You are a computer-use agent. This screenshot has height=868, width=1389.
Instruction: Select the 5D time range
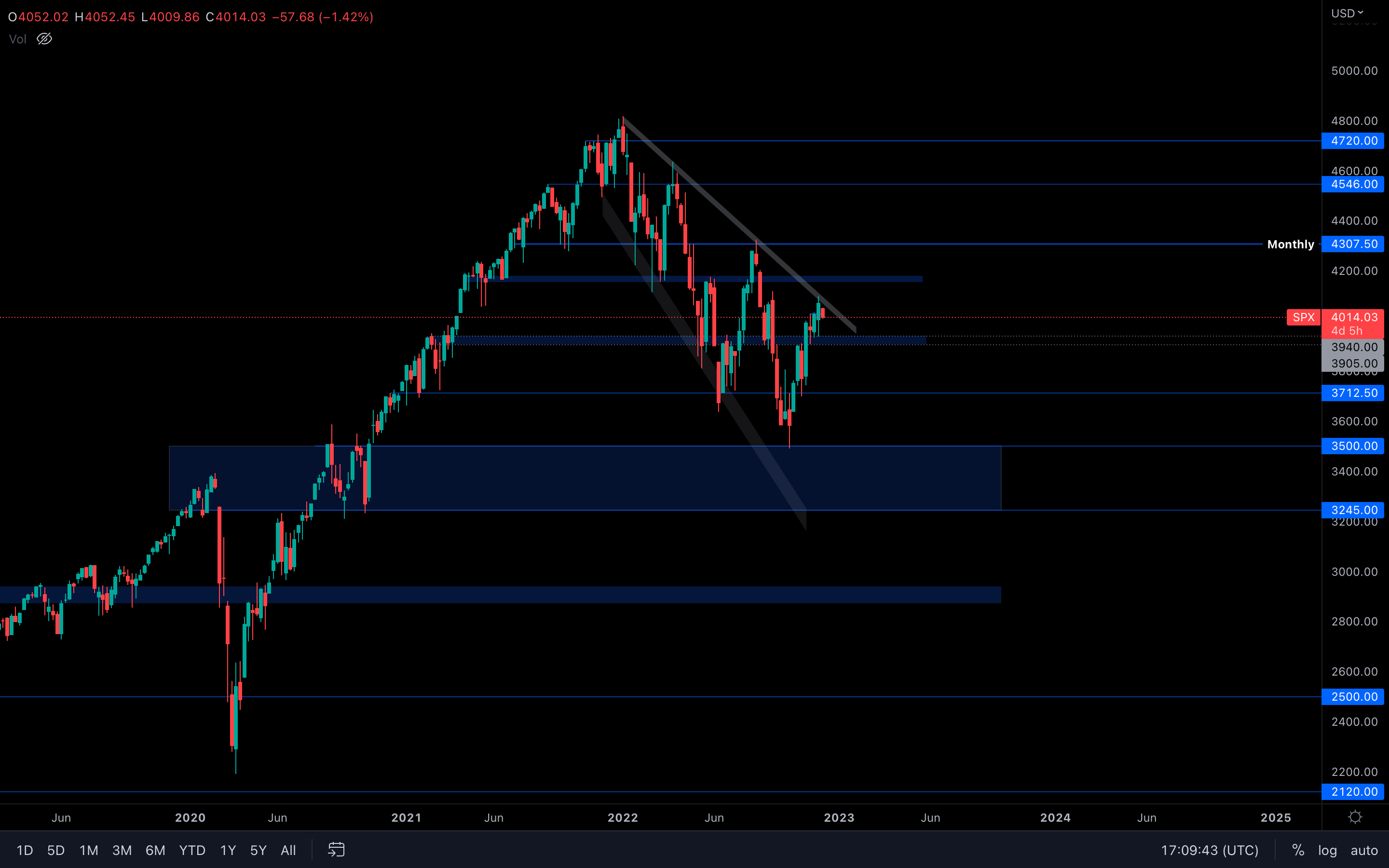pos(55,850)
